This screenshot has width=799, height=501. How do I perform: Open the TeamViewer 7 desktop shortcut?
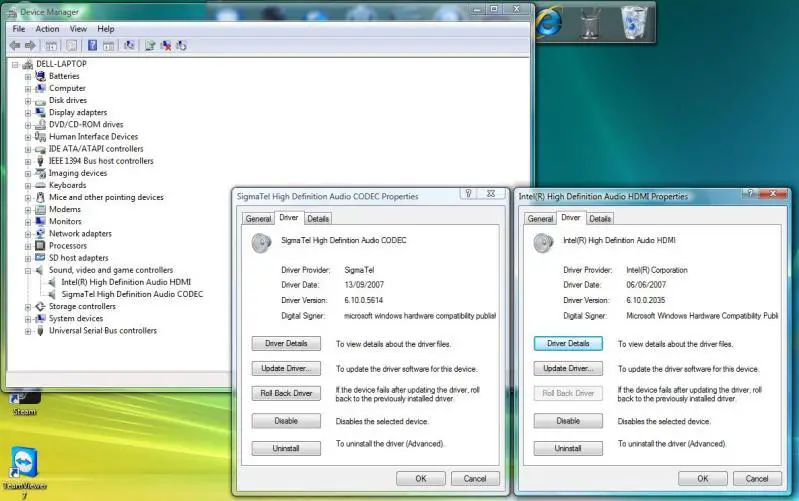point(24,473)
